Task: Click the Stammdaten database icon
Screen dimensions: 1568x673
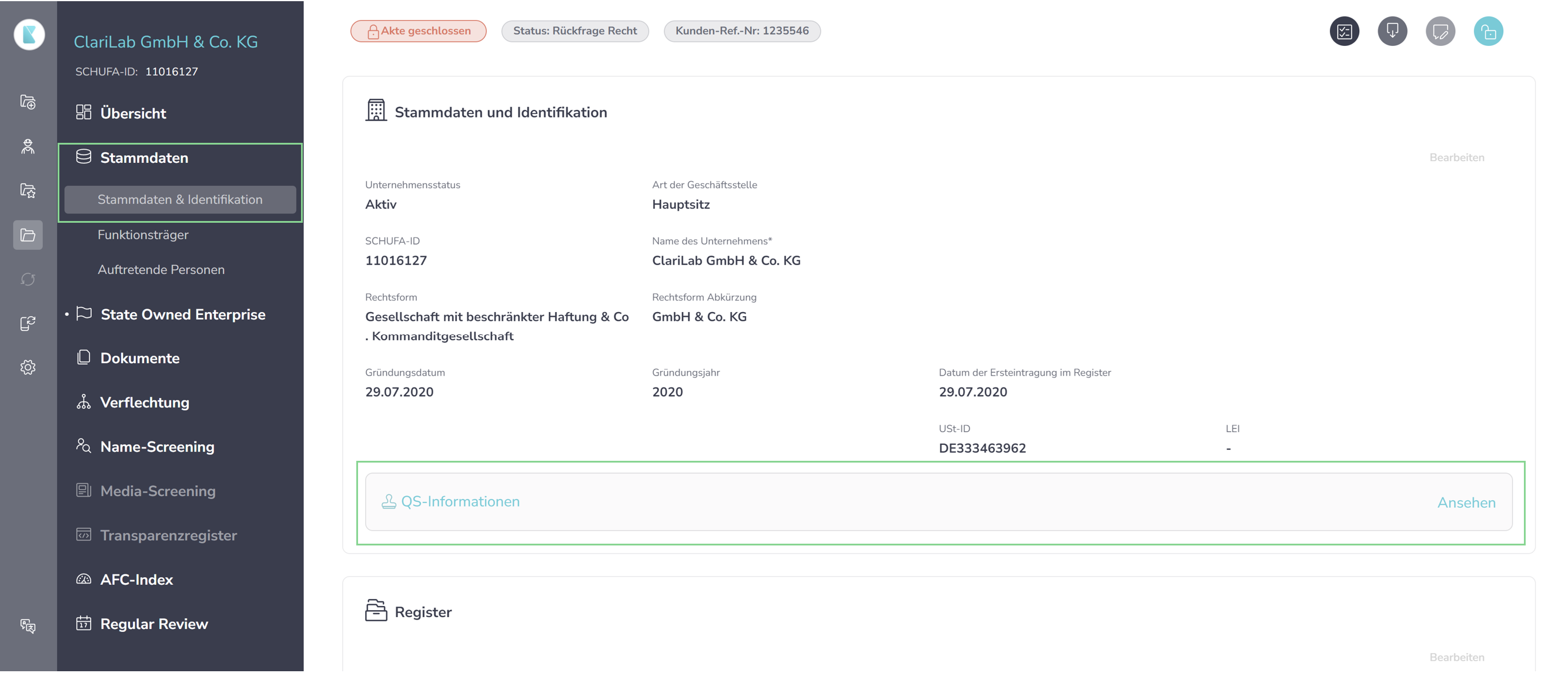Action: [x=83, y=157]
